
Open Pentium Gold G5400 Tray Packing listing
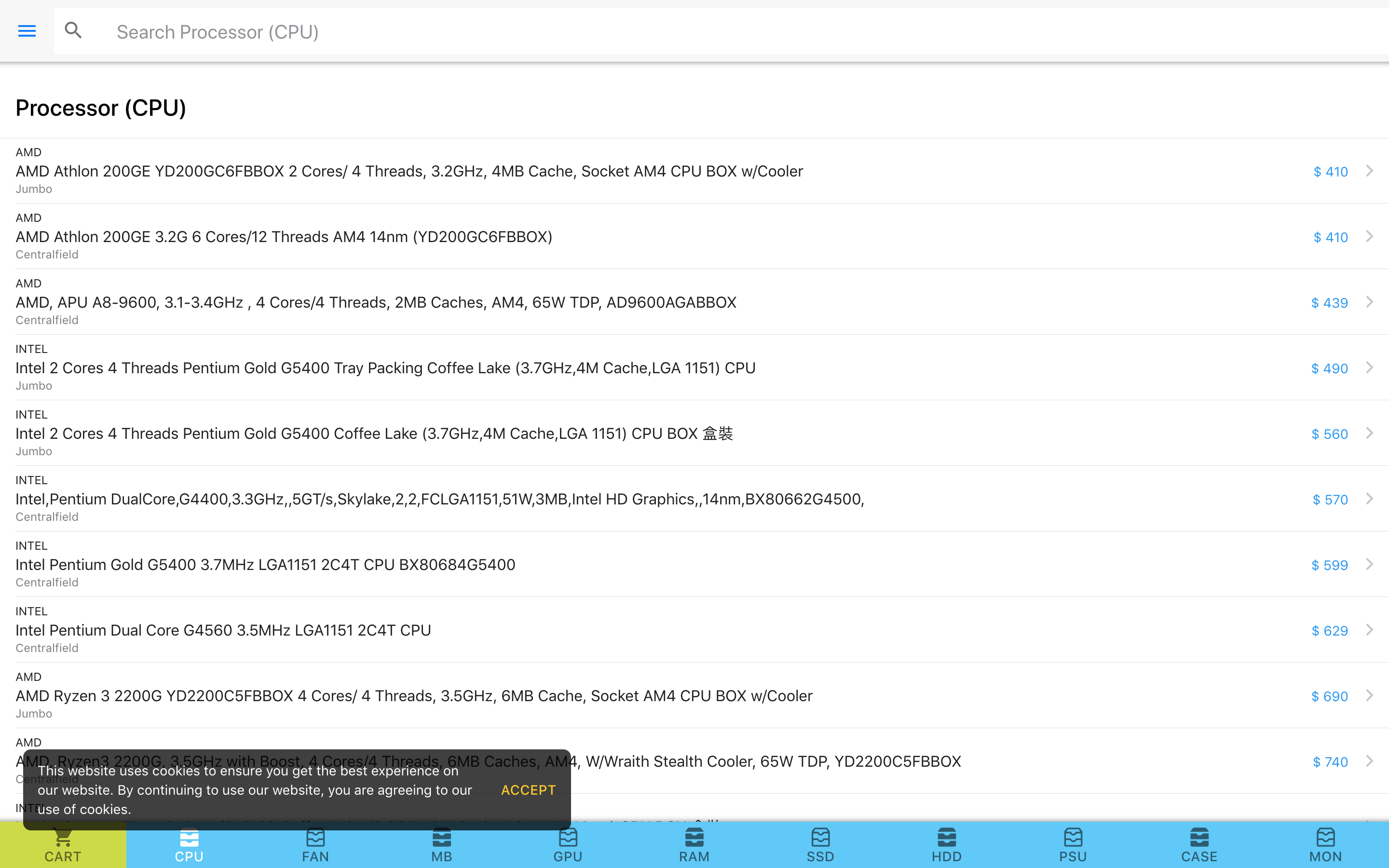(694, 367)
